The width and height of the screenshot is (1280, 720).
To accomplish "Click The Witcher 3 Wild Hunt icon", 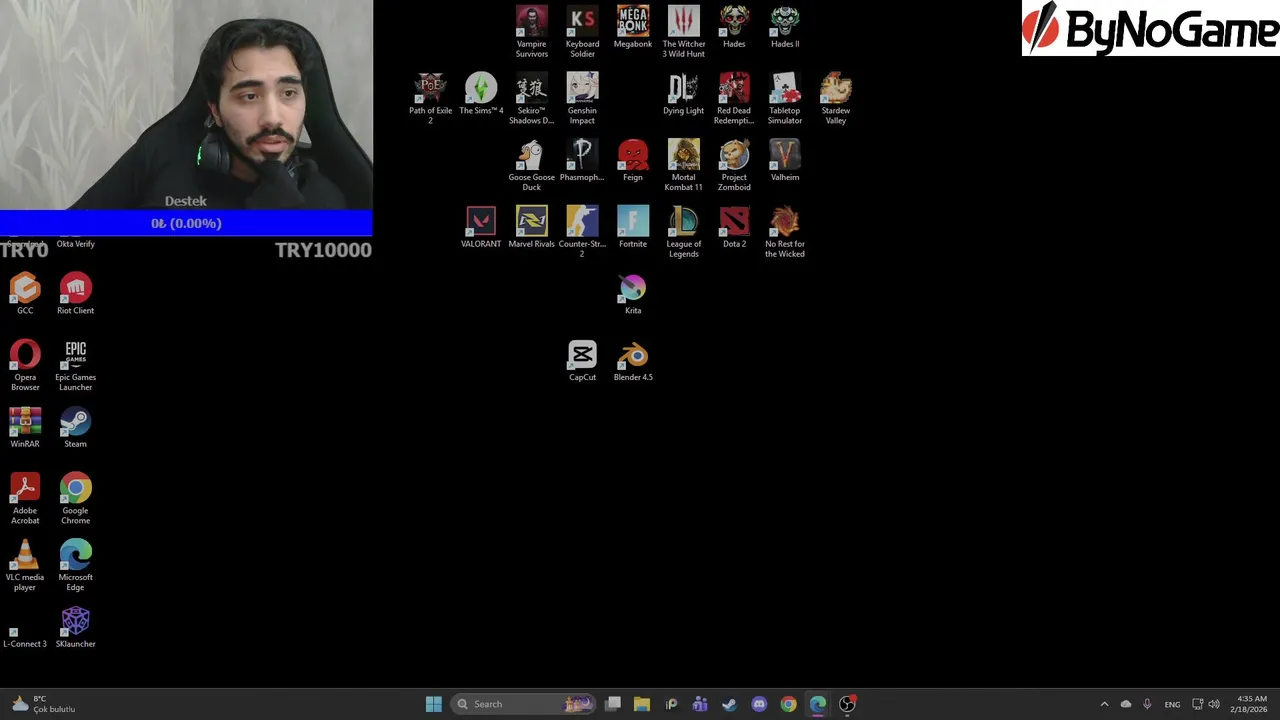I will (684, 31).
